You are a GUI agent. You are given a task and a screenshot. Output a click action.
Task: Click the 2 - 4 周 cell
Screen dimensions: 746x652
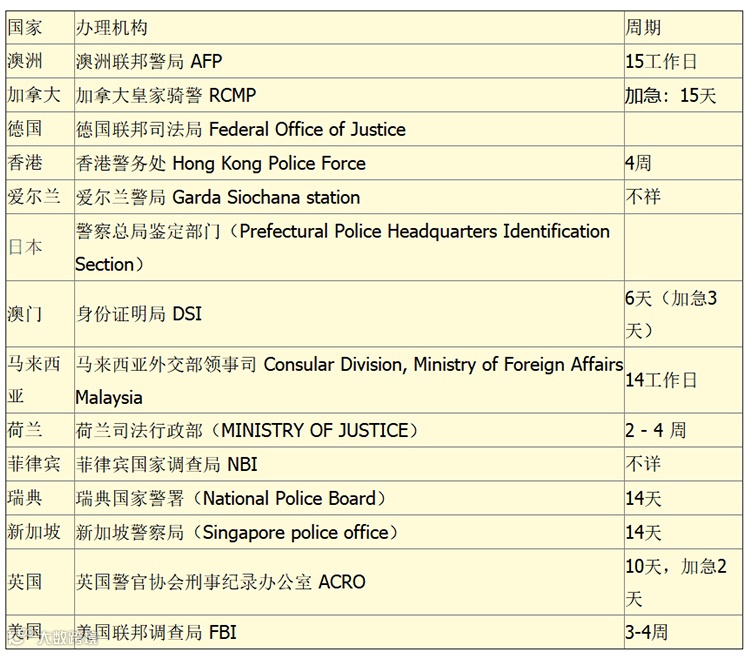683,430
